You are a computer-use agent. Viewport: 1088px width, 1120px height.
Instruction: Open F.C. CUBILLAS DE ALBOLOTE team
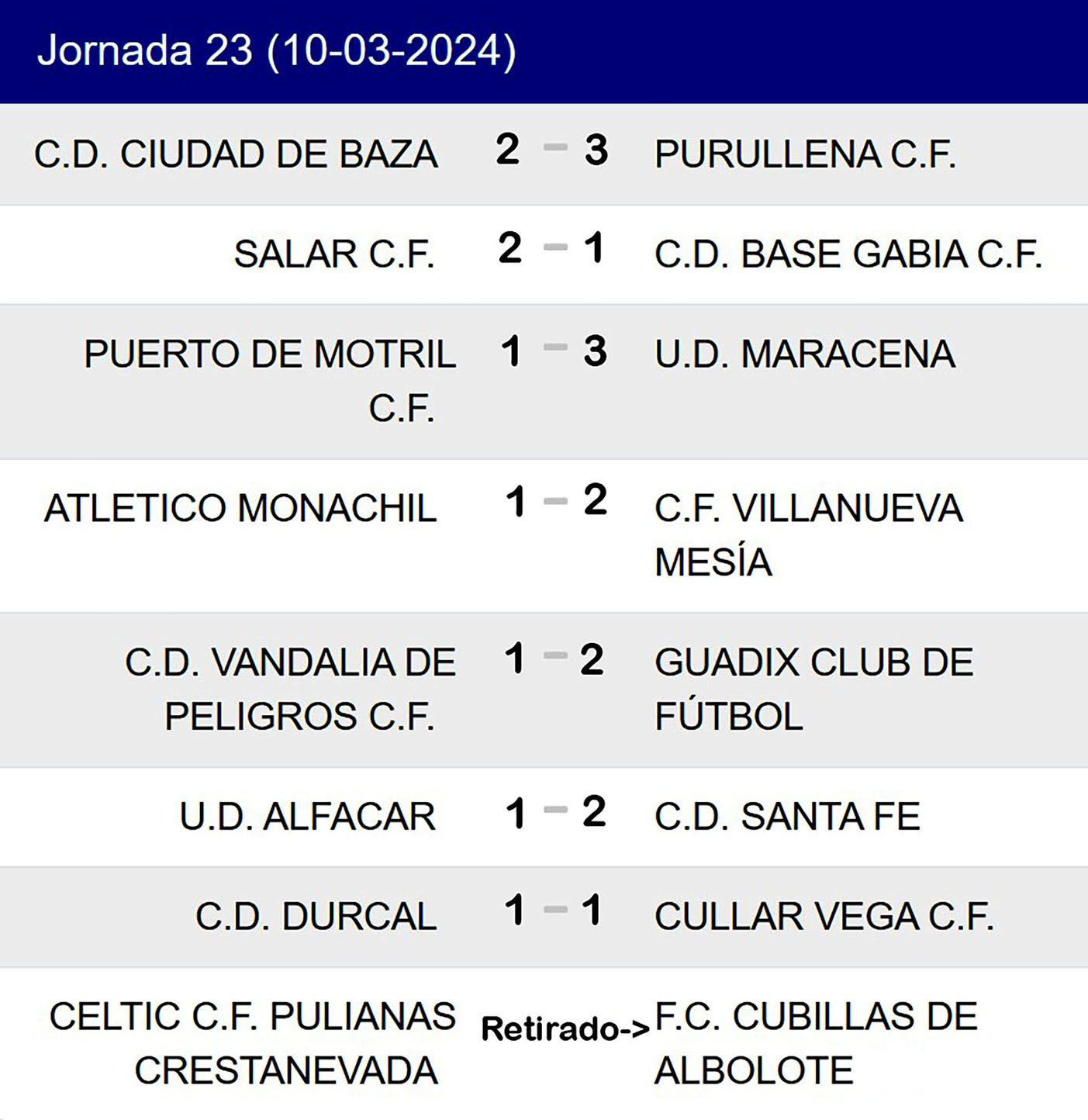816,1043
